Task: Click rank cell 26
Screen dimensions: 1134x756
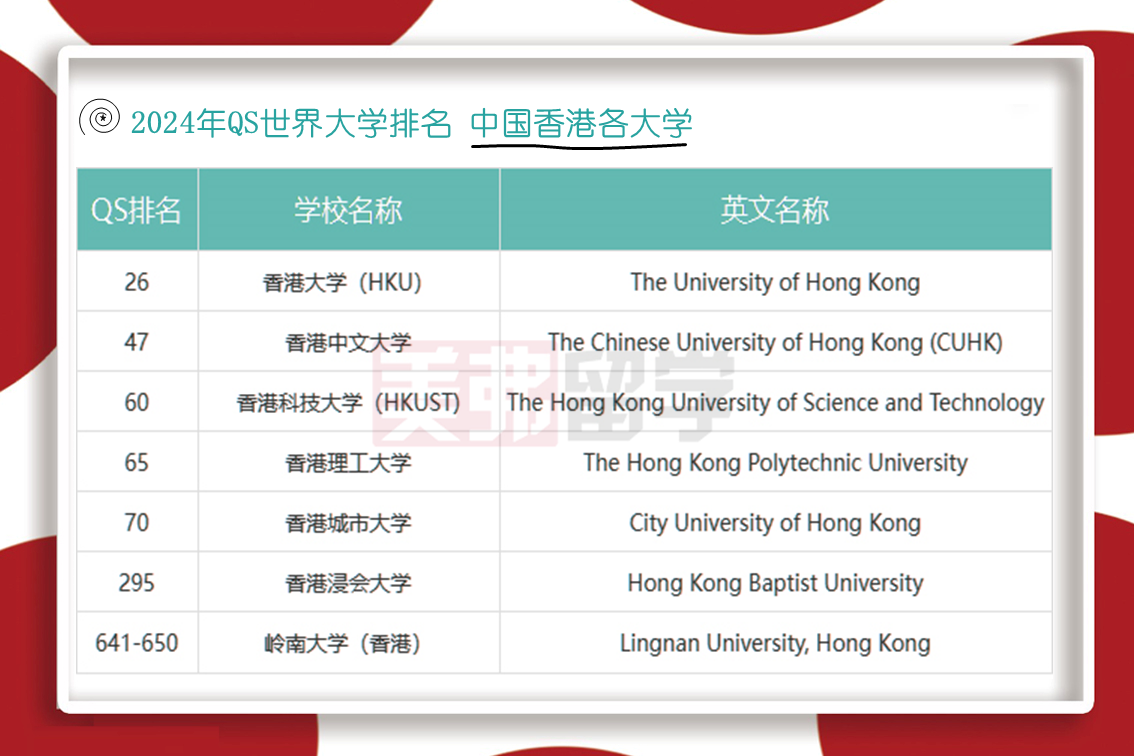Action: (137, 281)
